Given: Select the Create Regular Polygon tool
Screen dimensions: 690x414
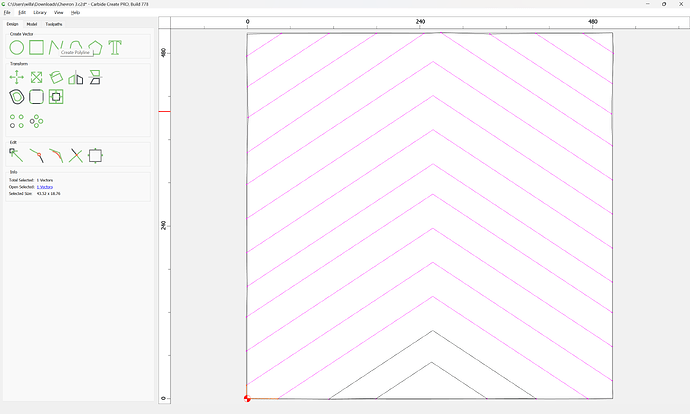Looking at the screenshot, I should 95,48.
